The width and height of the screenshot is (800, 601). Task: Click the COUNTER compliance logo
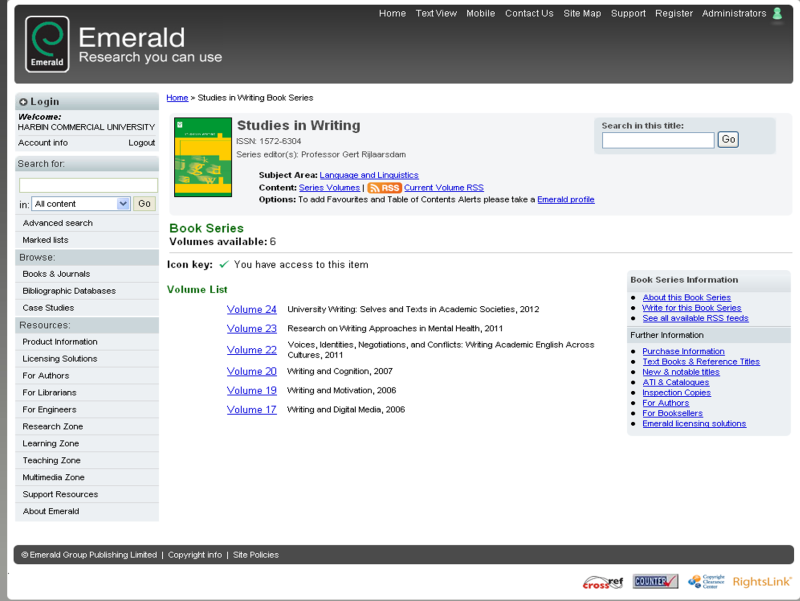click(x=656, y=581)
